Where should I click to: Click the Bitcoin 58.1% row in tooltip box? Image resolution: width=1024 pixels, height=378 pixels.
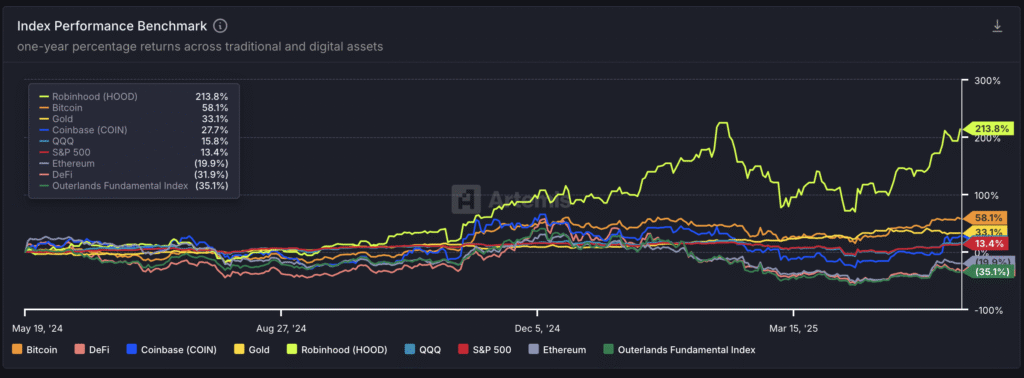134,107
